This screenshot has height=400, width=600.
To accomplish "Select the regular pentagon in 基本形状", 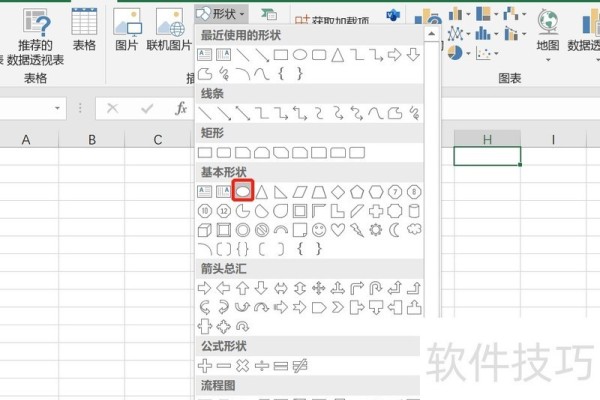I will point(357,191).
